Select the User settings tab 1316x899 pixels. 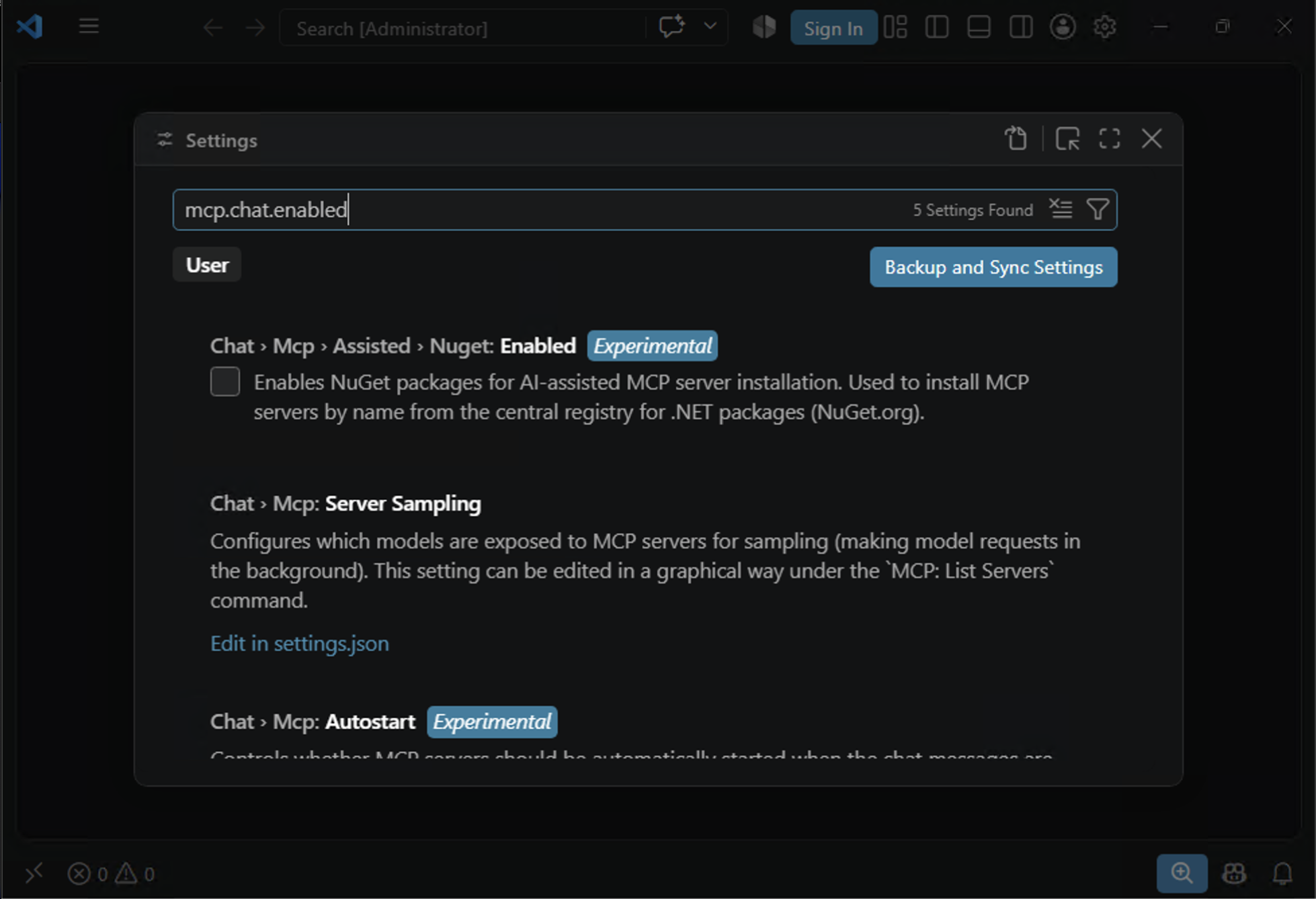(x=207, y=265)
